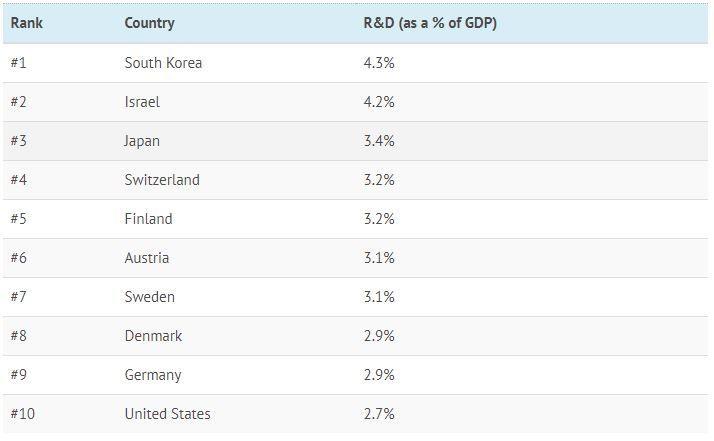Click on Sweden in the Country column
This screenshot has height=441, width=714.
(149, 297)
